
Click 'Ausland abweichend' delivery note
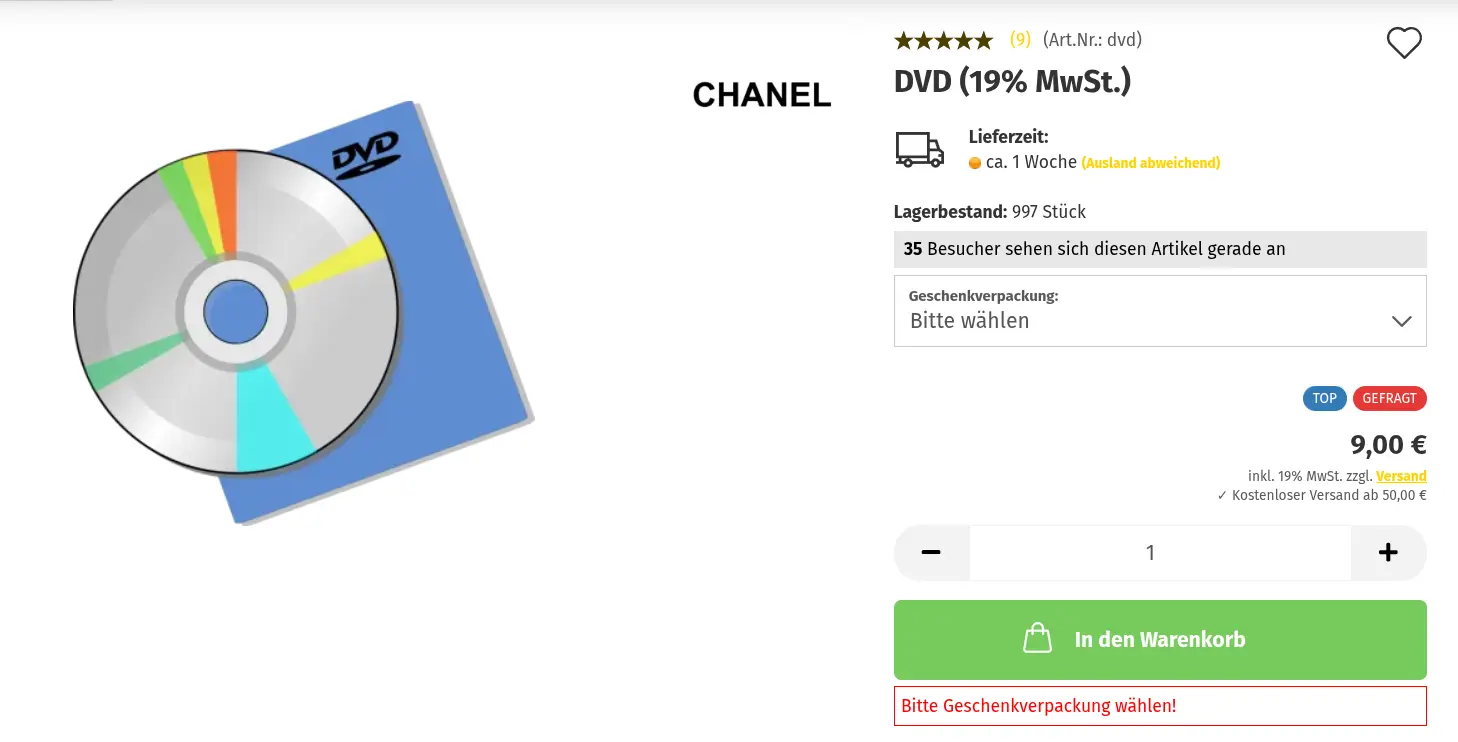1151,163
